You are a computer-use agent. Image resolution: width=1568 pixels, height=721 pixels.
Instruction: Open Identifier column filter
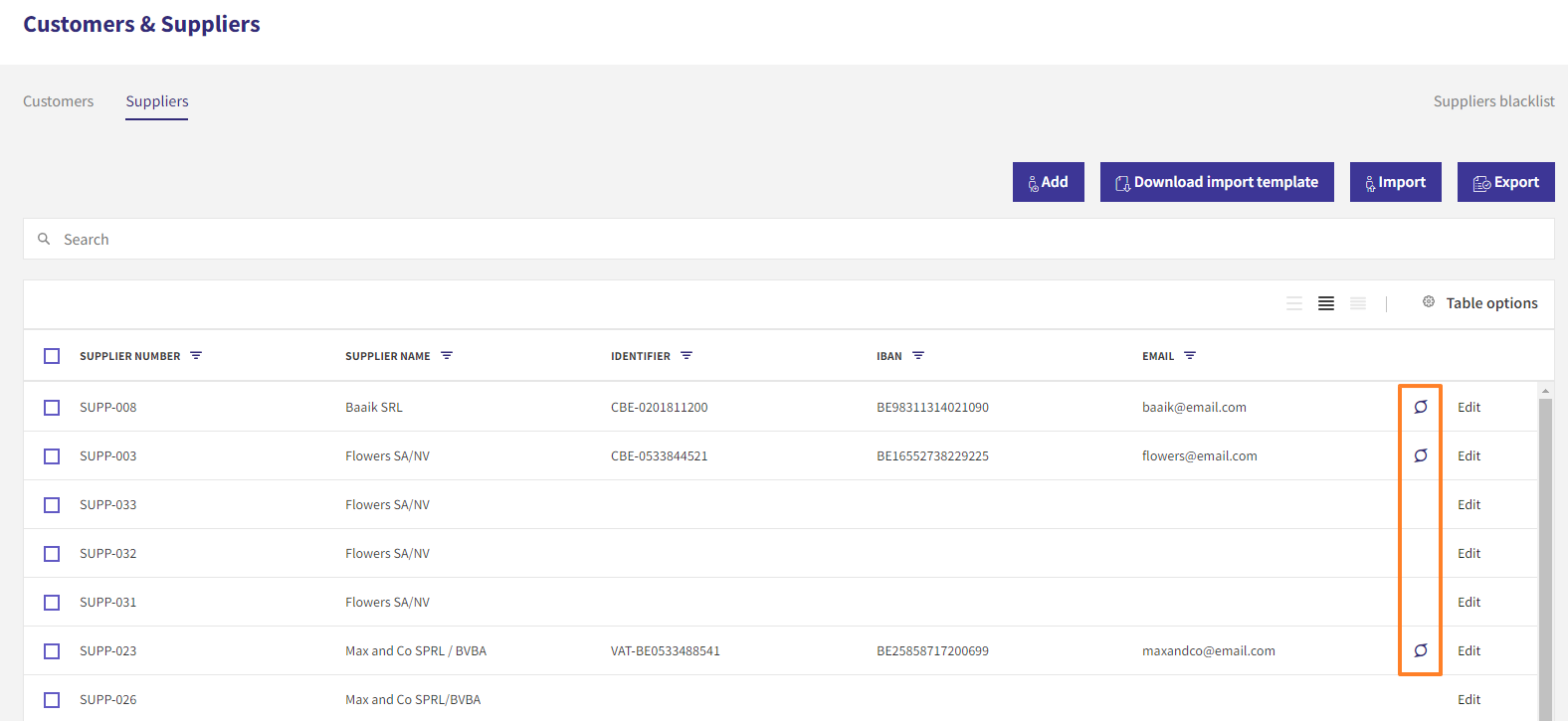[686, 355]
